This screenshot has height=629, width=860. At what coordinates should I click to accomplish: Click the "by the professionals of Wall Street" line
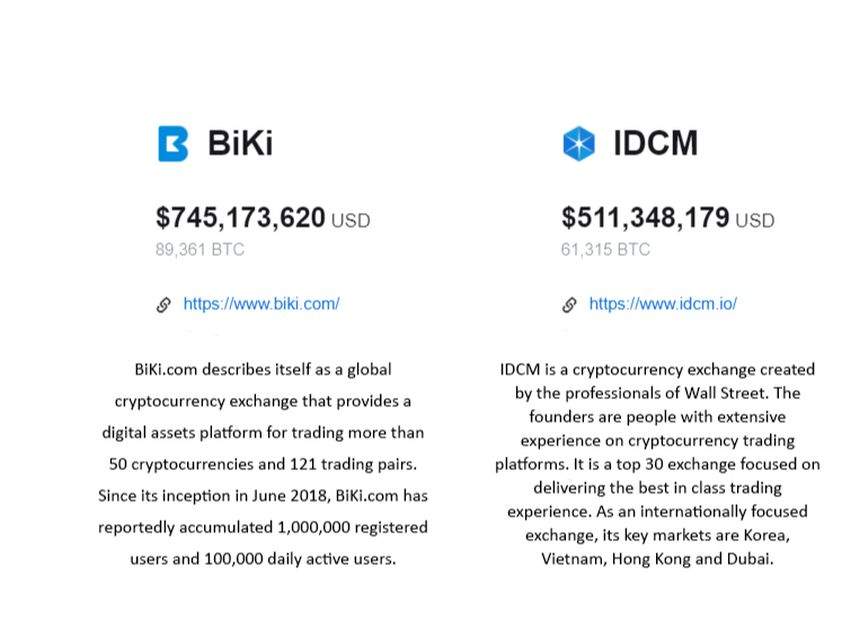(x=657, y=393)
